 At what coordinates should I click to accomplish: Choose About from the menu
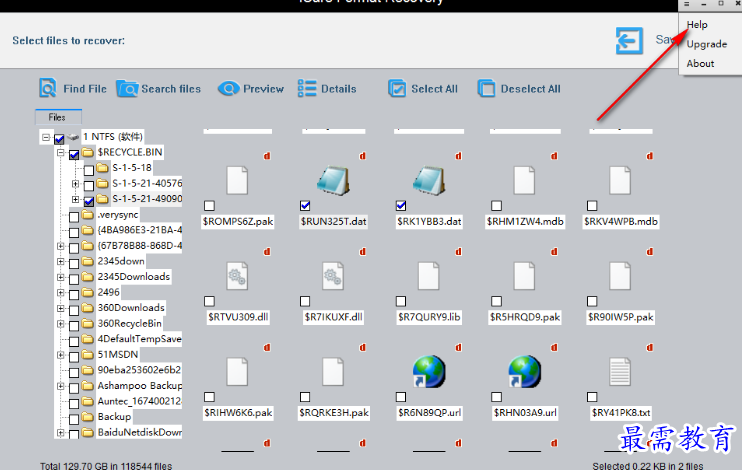point(700,63)
